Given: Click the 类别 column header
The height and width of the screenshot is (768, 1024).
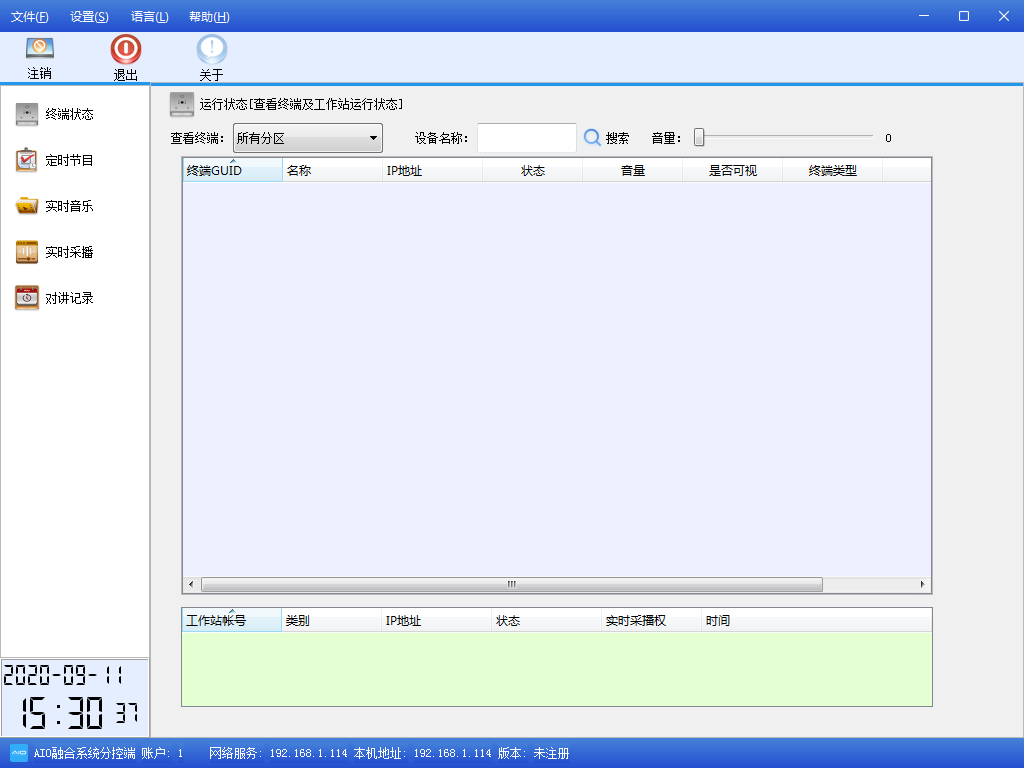Looking at the screenshot, I should 332,620.
